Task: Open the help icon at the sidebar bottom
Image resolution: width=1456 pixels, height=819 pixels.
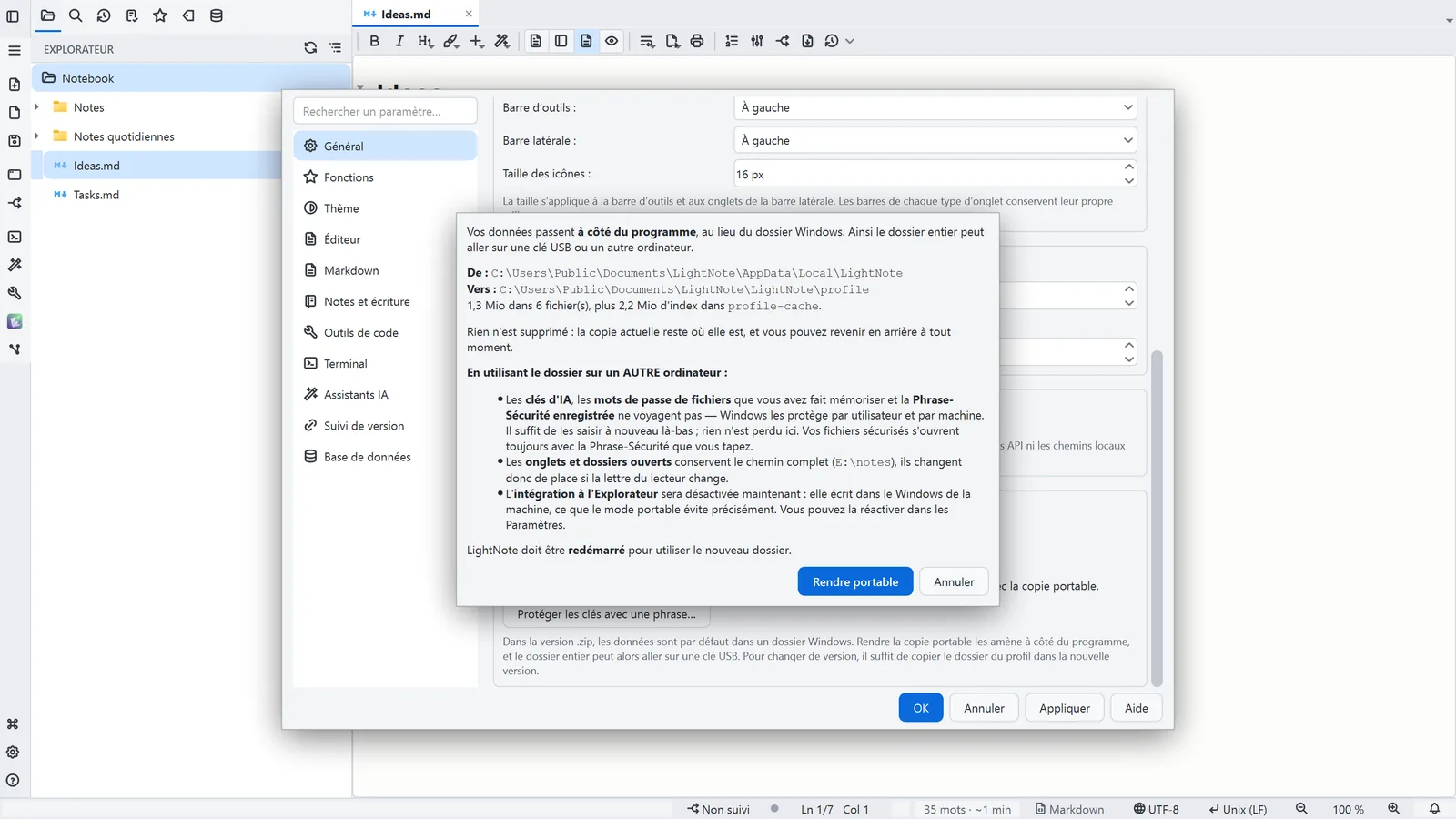Action: click(x=13, y=781)
